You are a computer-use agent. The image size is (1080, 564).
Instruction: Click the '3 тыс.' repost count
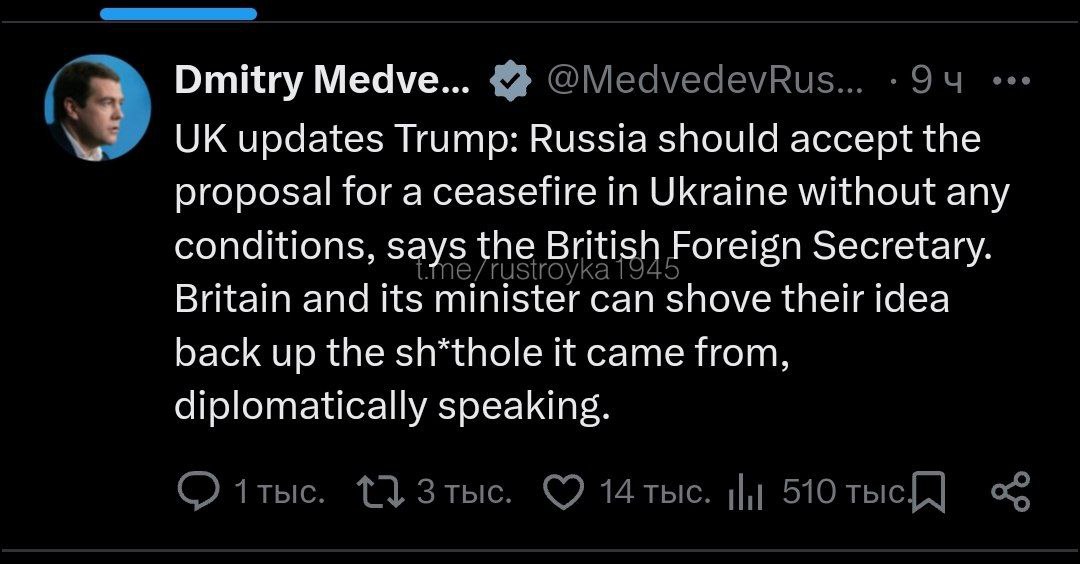pyautogui.click(x=464, y=491)
